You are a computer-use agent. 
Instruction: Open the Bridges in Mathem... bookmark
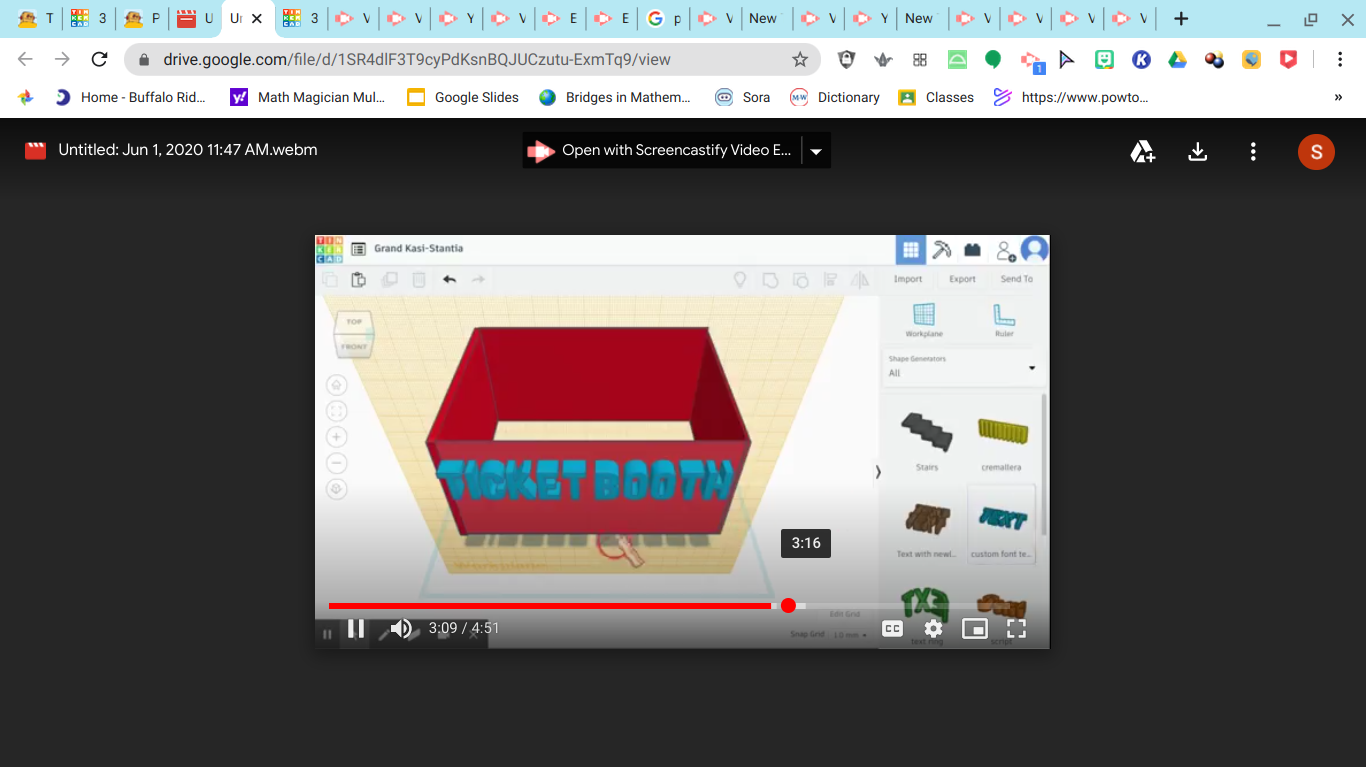615,97
